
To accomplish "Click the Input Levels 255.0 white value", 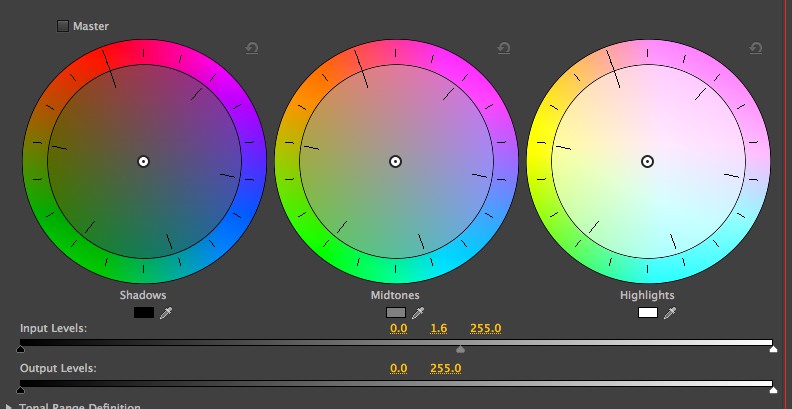I will tap(485, 329).
